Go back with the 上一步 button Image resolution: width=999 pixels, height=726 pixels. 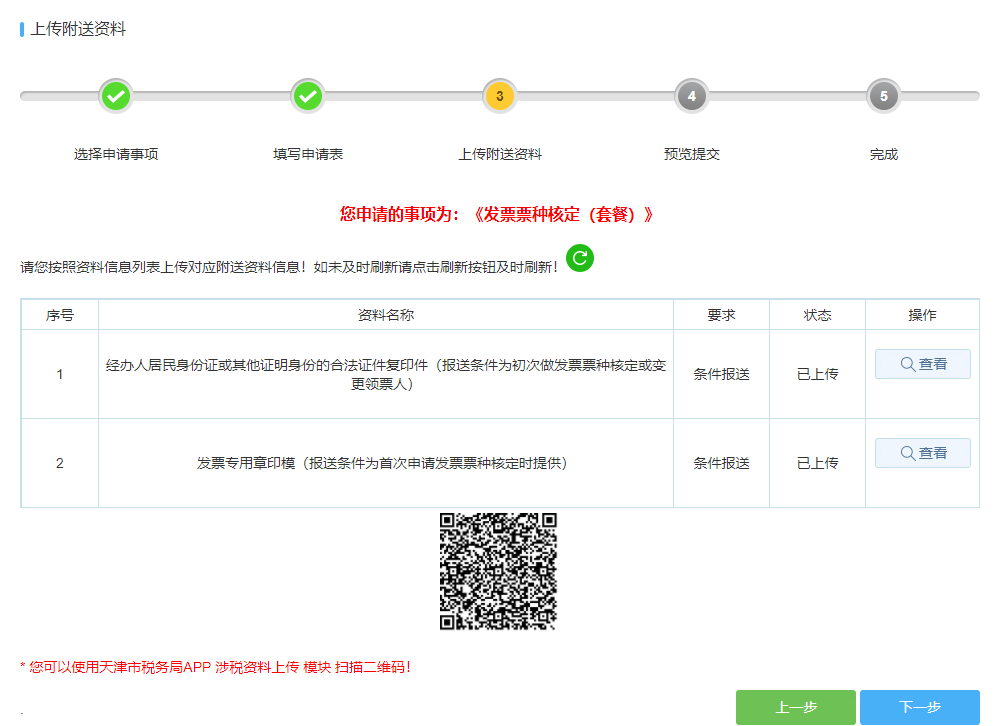[796, 707]
